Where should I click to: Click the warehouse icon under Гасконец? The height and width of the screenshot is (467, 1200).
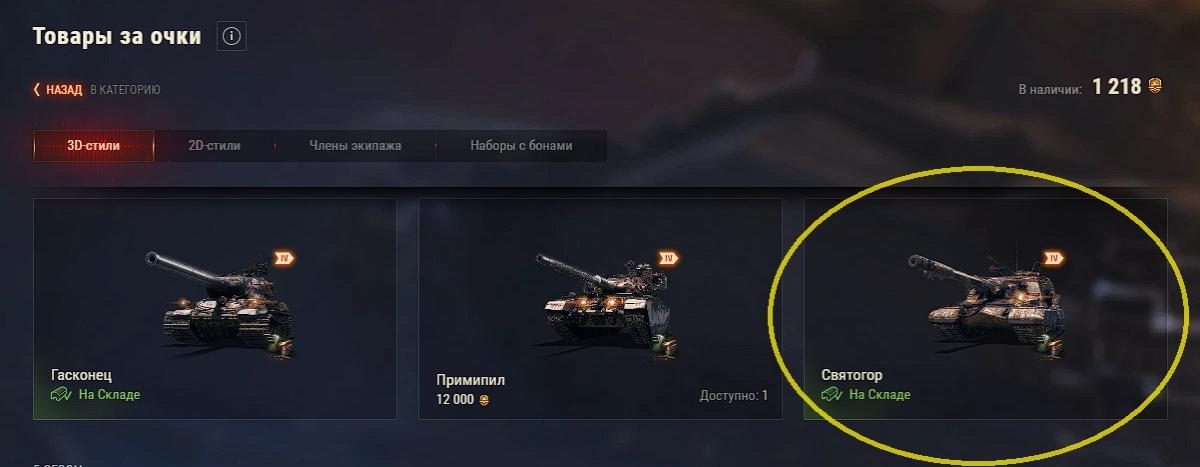pyautogui.click(x=62, y=394)
